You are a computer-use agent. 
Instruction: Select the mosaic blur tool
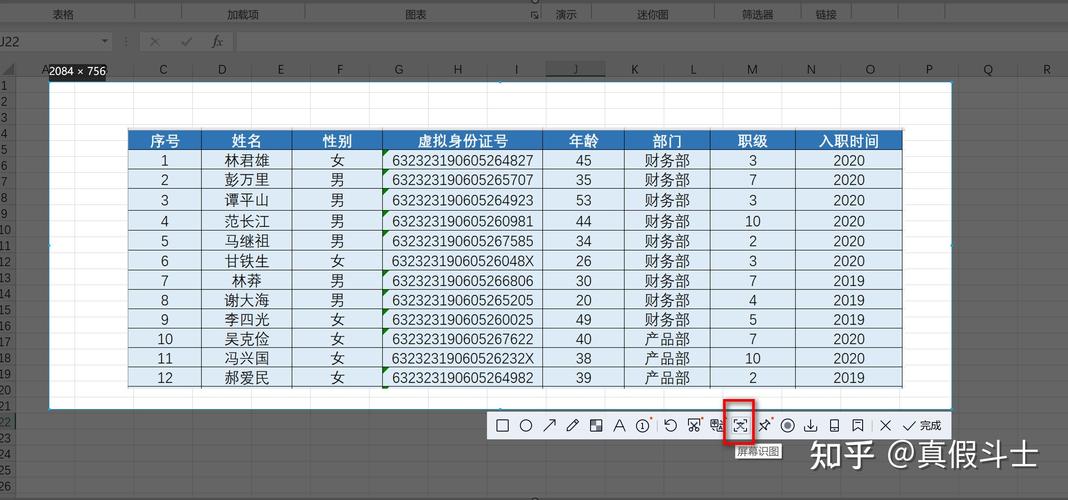click(596, 426)
